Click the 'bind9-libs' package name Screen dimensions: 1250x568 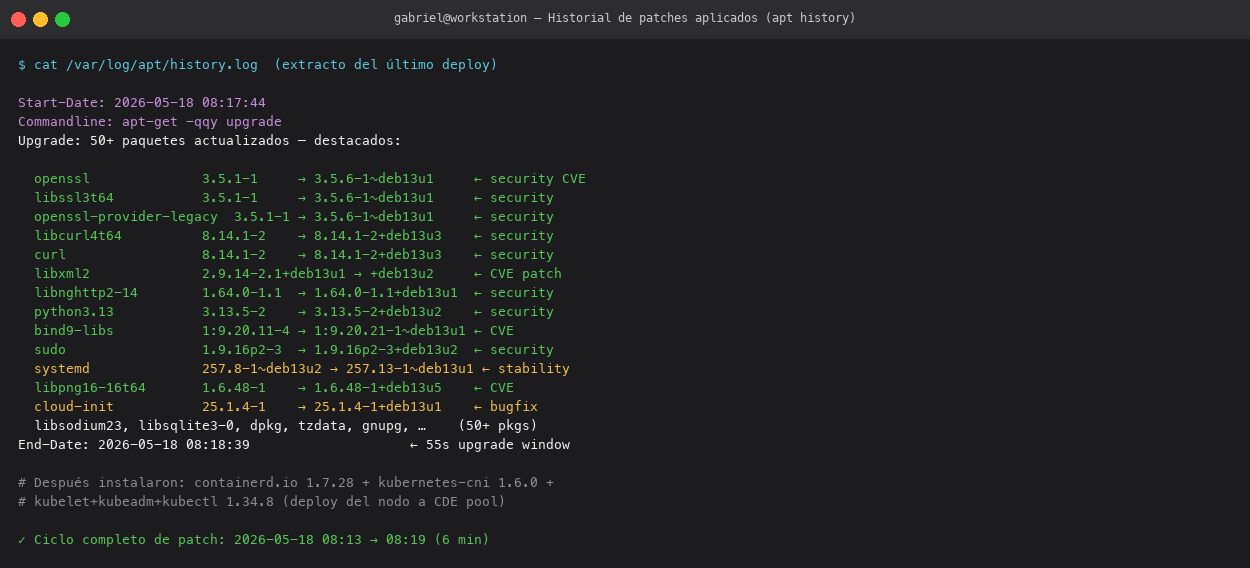tap(74, 331)
